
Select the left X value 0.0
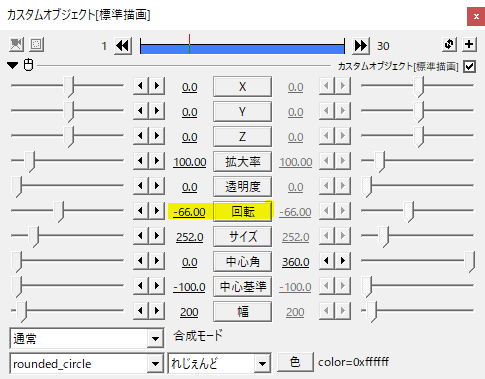[189, 87]
